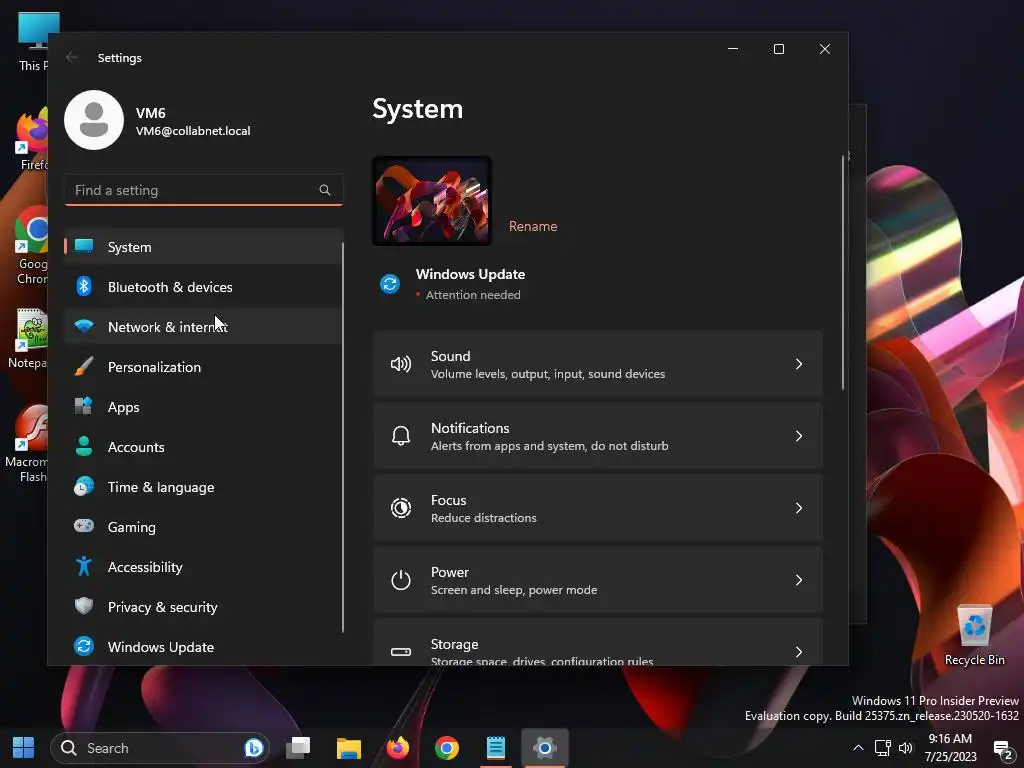Click the Notifications bell icon

coord(400,436)
